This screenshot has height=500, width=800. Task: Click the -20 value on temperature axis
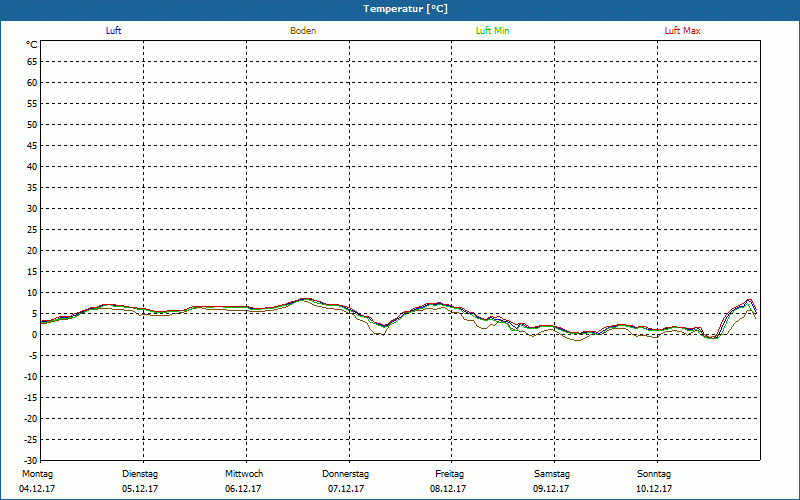coord(31,418)
